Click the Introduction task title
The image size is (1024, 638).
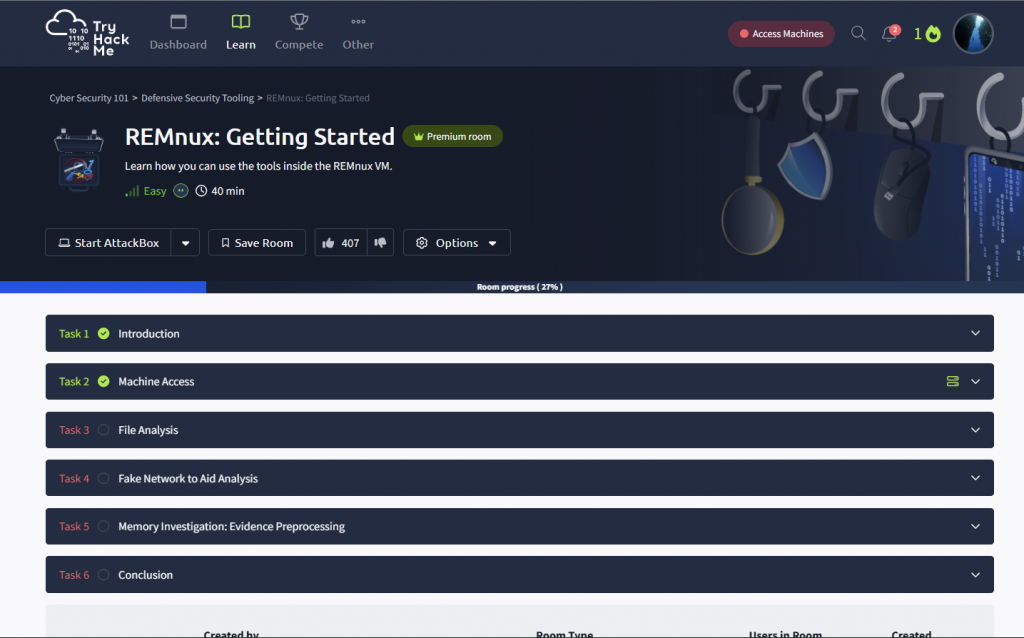[x=149, y=334]
